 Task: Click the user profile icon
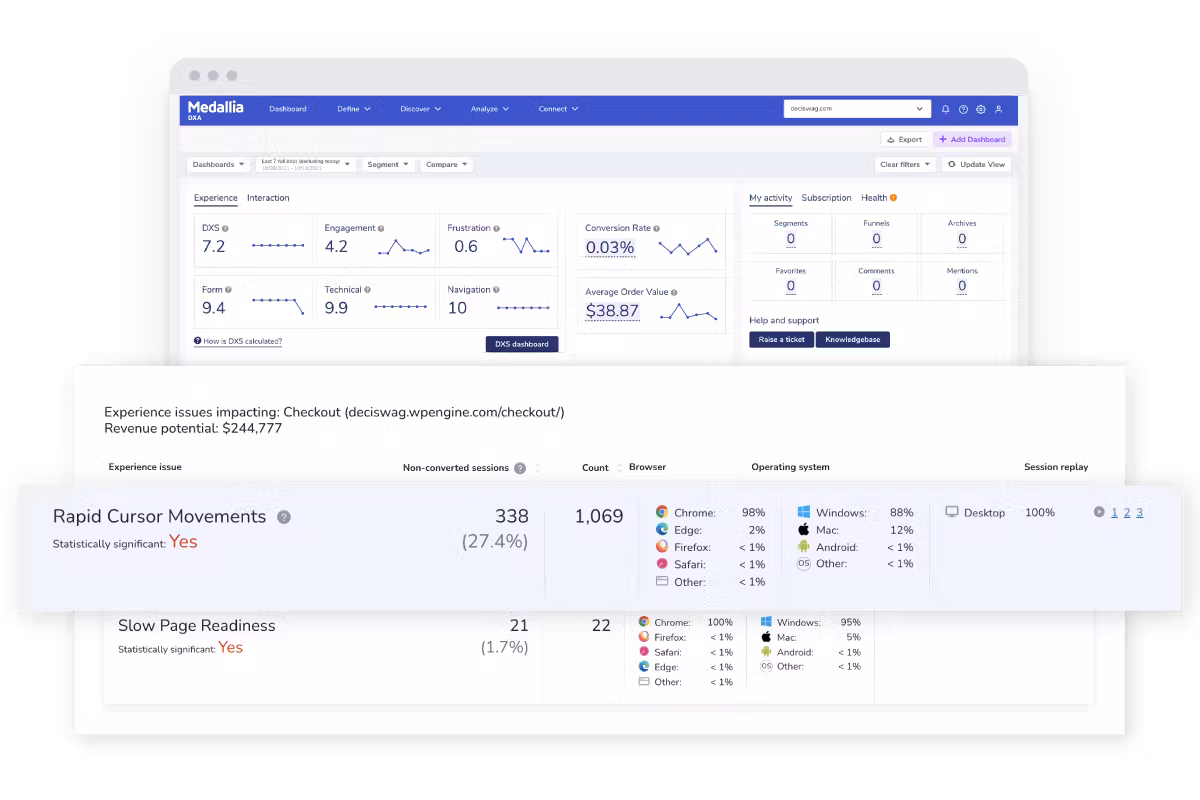998,109
